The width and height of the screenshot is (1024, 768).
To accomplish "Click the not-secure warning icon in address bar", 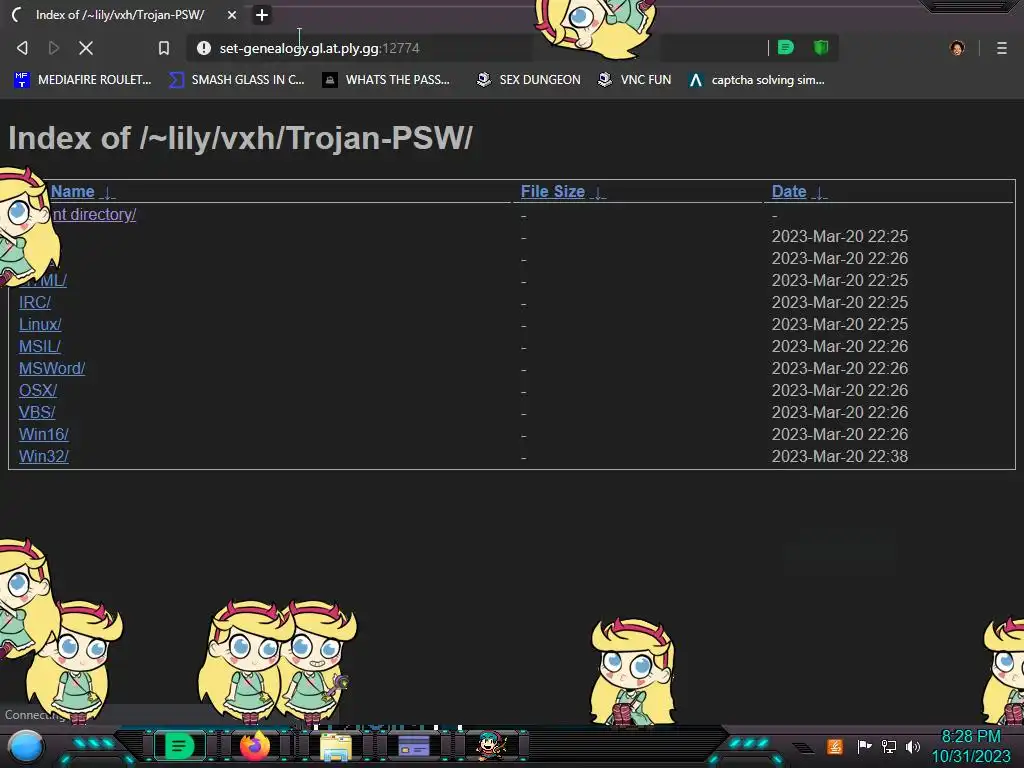I will (204, 48).
